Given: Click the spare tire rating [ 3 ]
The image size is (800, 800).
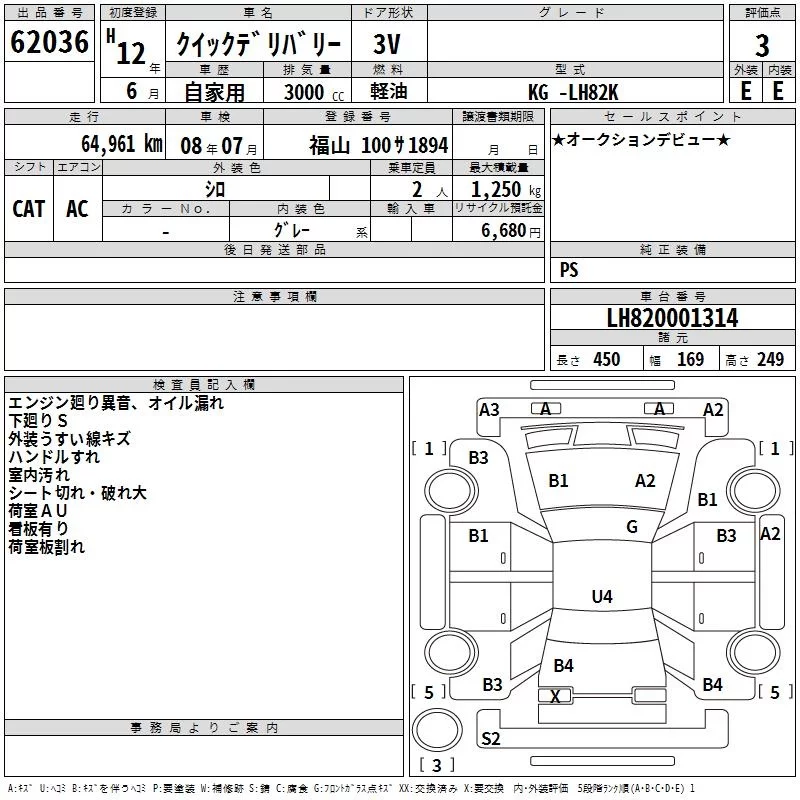Looking at the screenshot, I should pyautogui.click(x=437, y=765).
